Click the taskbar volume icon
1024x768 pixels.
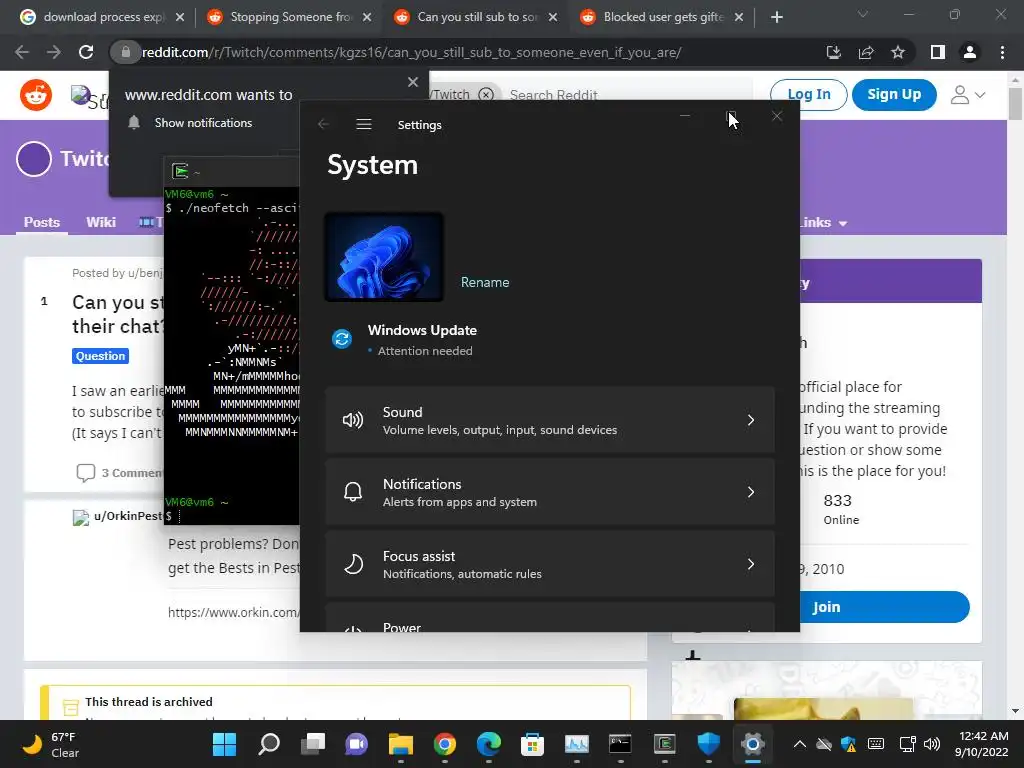tap(932, 744)
